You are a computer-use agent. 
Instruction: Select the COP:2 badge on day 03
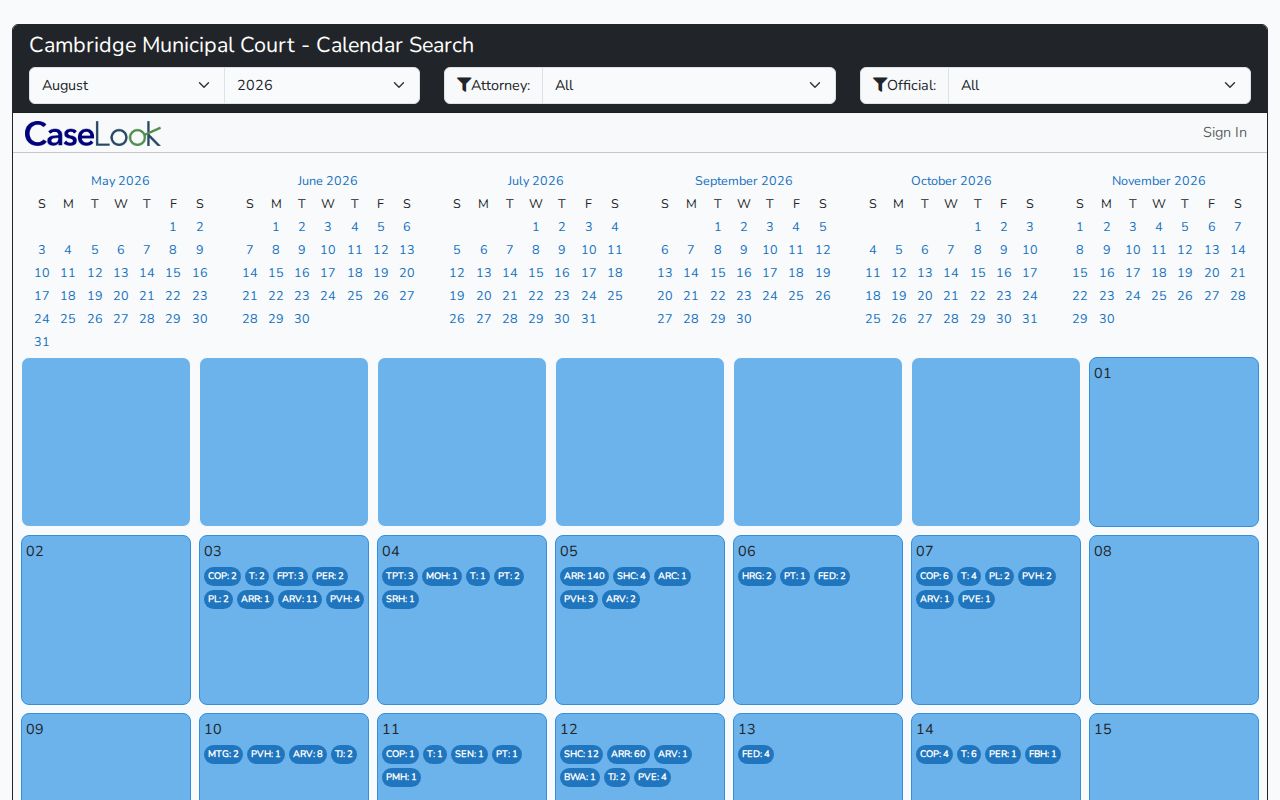[x=222, y=576]
